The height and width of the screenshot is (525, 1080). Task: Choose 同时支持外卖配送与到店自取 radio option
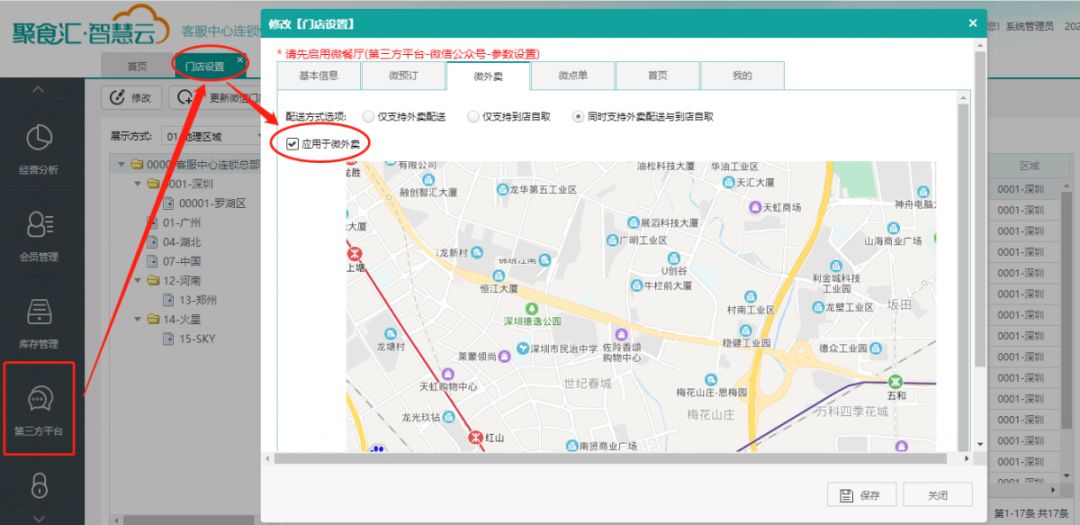click(x=578, y=116)
